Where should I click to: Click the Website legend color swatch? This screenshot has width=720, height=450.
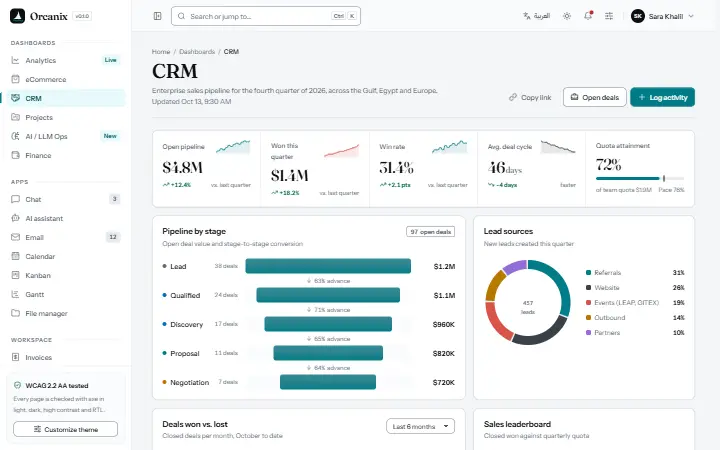[588, 287]
